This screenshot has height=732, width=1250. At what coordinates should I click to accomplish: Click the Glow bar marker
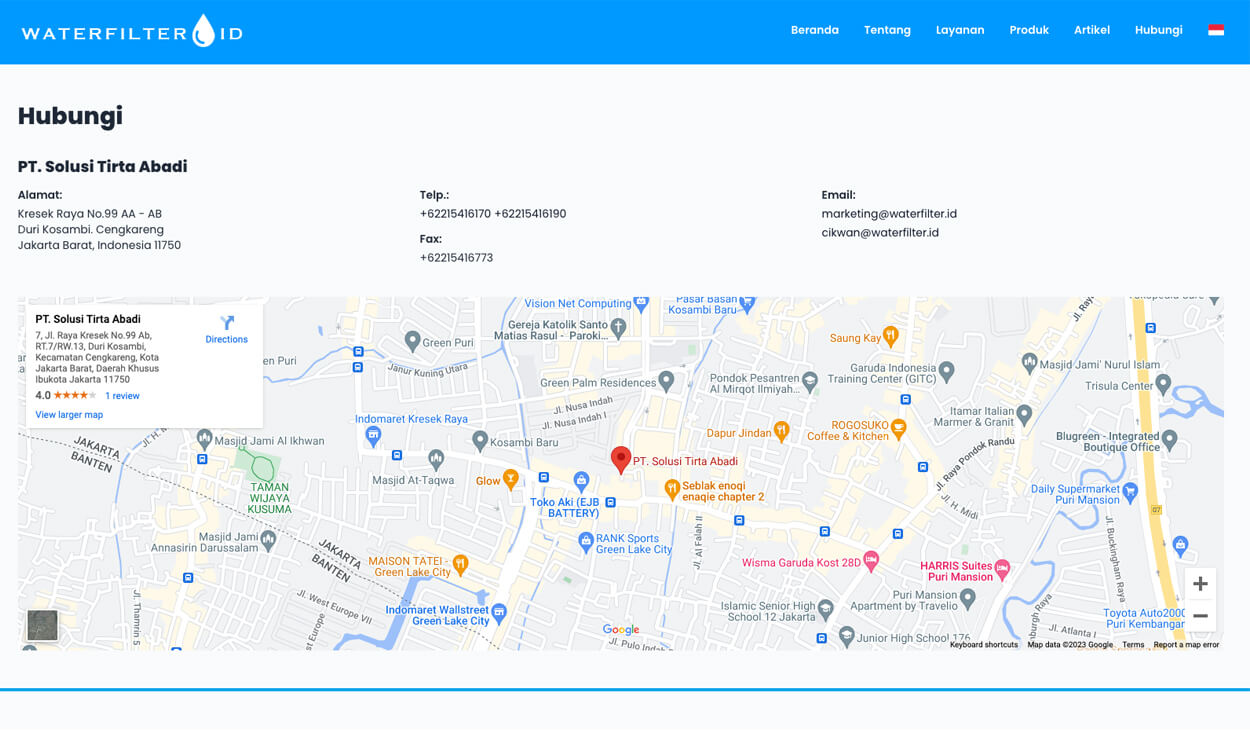511,478
